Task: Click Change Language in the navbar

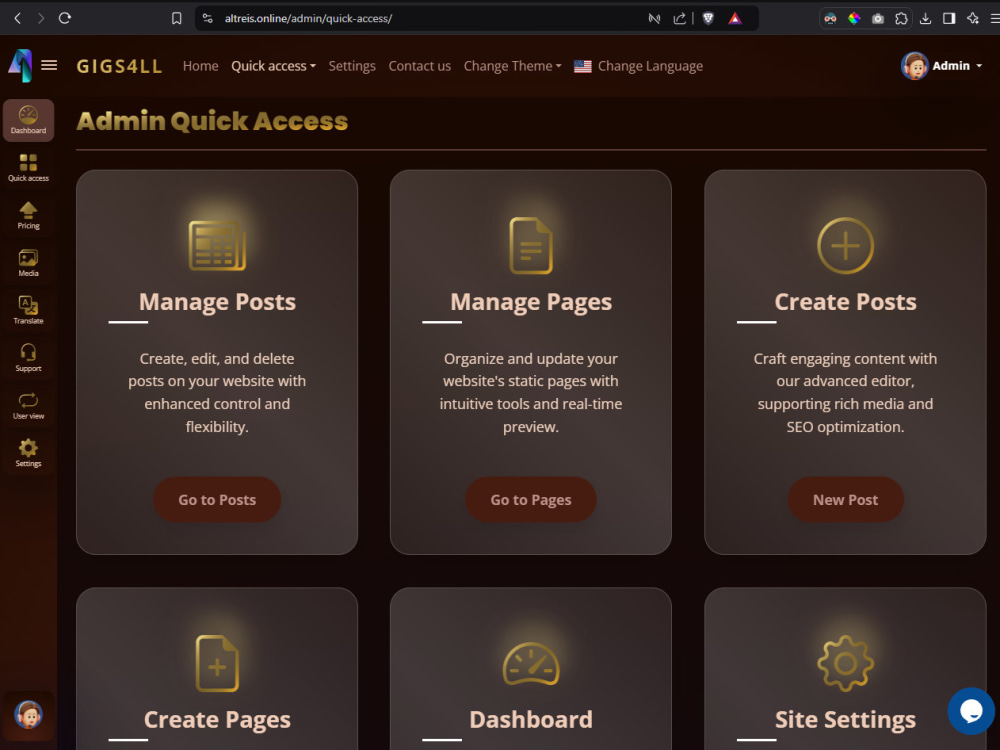Action: coord(650,66)
